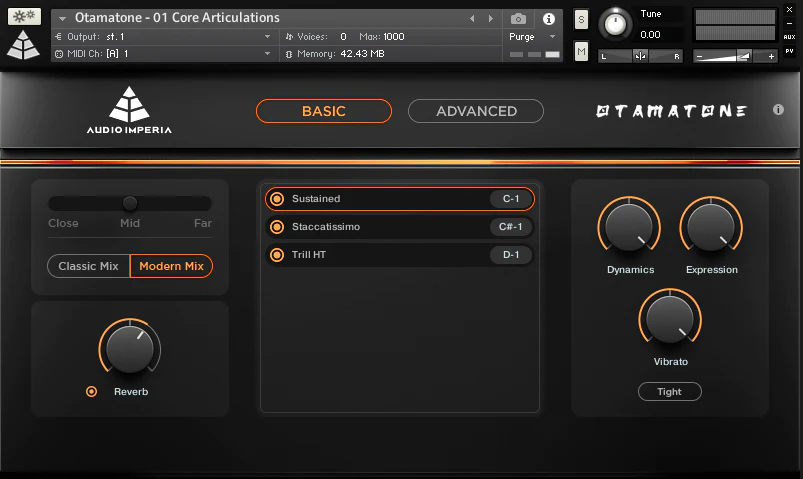Click the Tight button

pyautogui.click(x=669, y=392)
